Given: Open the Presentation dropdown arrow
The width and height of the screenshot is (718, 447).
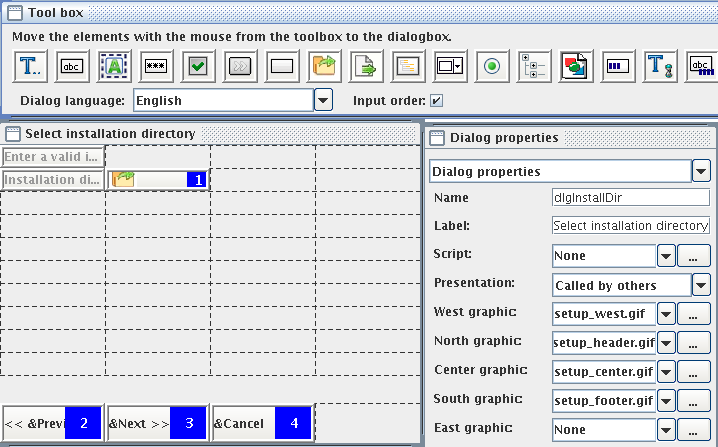Looking at the screenshot, I should (701, 285).
